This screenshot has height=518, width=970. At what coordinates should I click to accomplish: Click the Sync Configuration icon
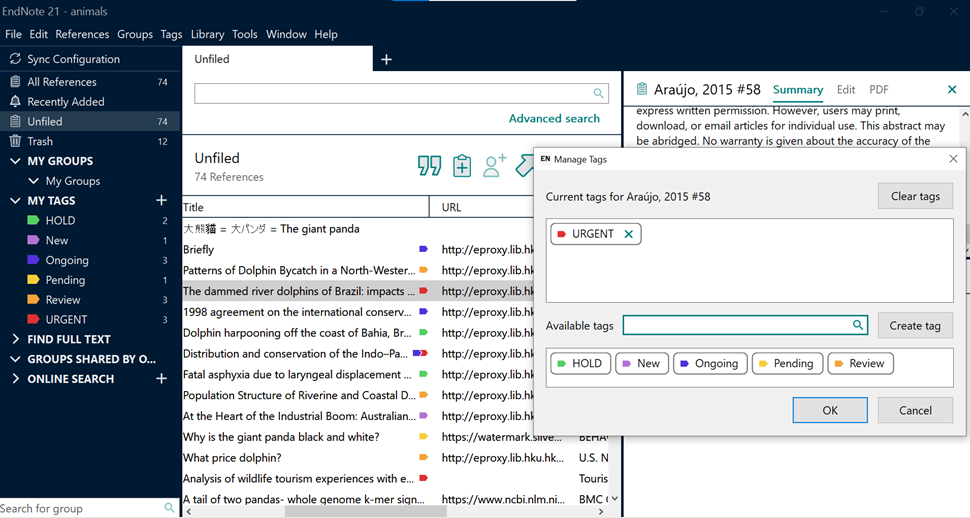[15, 59]
